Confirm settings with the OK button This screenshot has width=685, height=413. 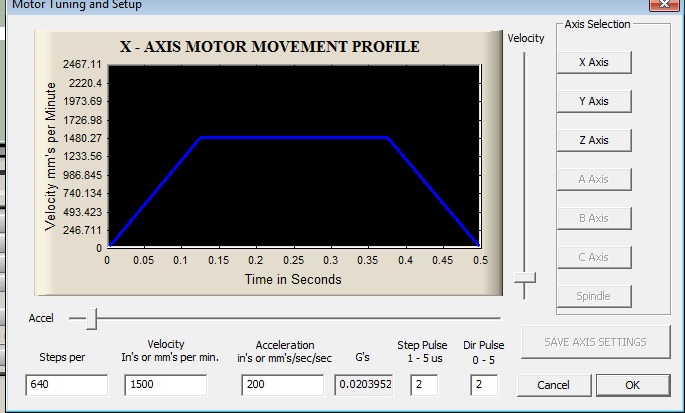633,385
